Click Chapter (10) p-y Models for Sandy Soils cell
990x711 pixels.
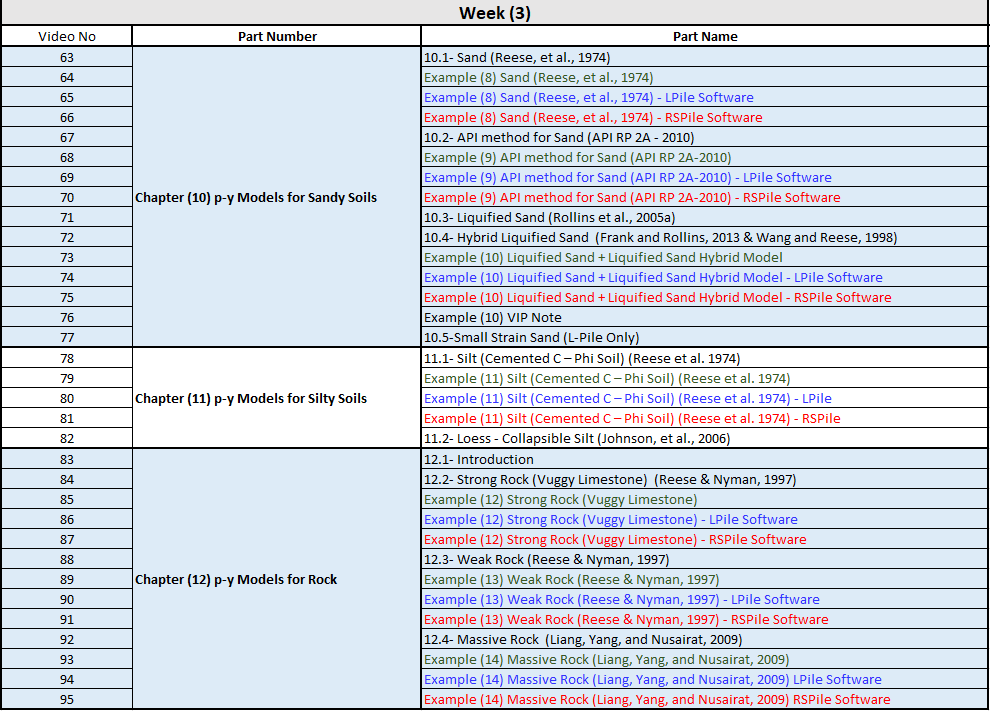256,197
